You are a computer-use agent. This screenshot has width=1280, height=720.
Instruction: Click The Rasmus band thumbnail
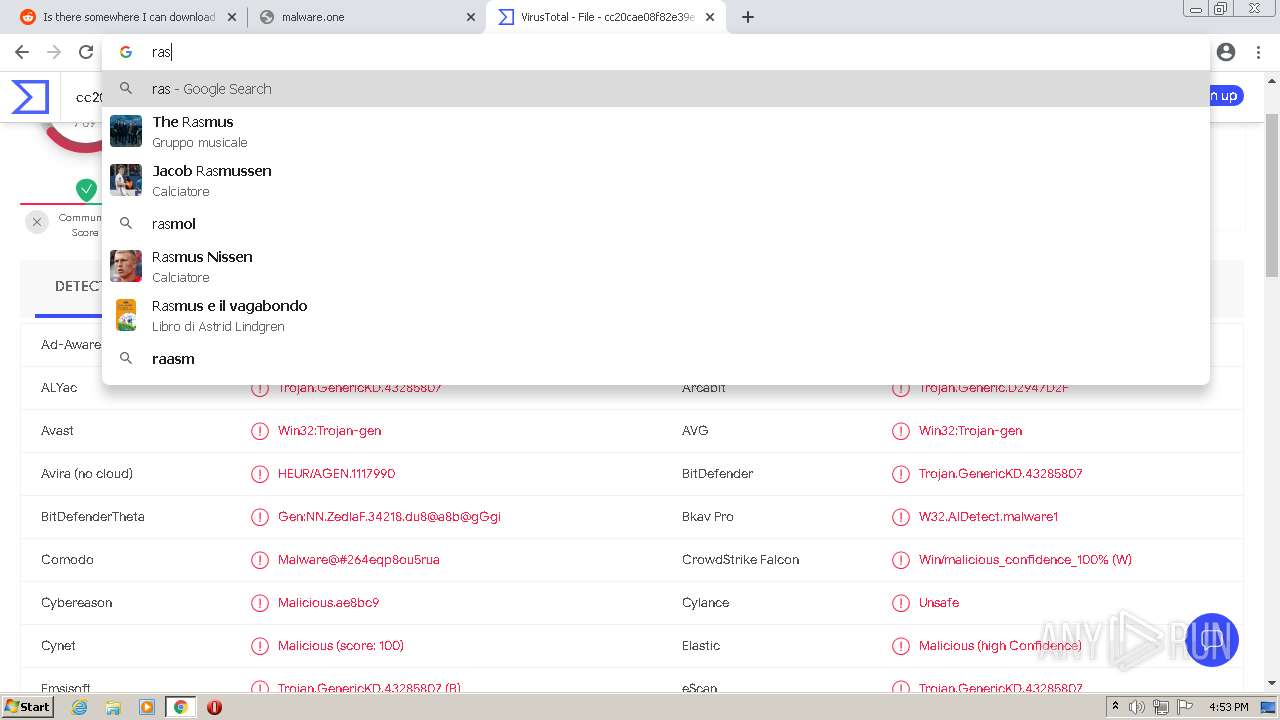click(x=126, y=131)
